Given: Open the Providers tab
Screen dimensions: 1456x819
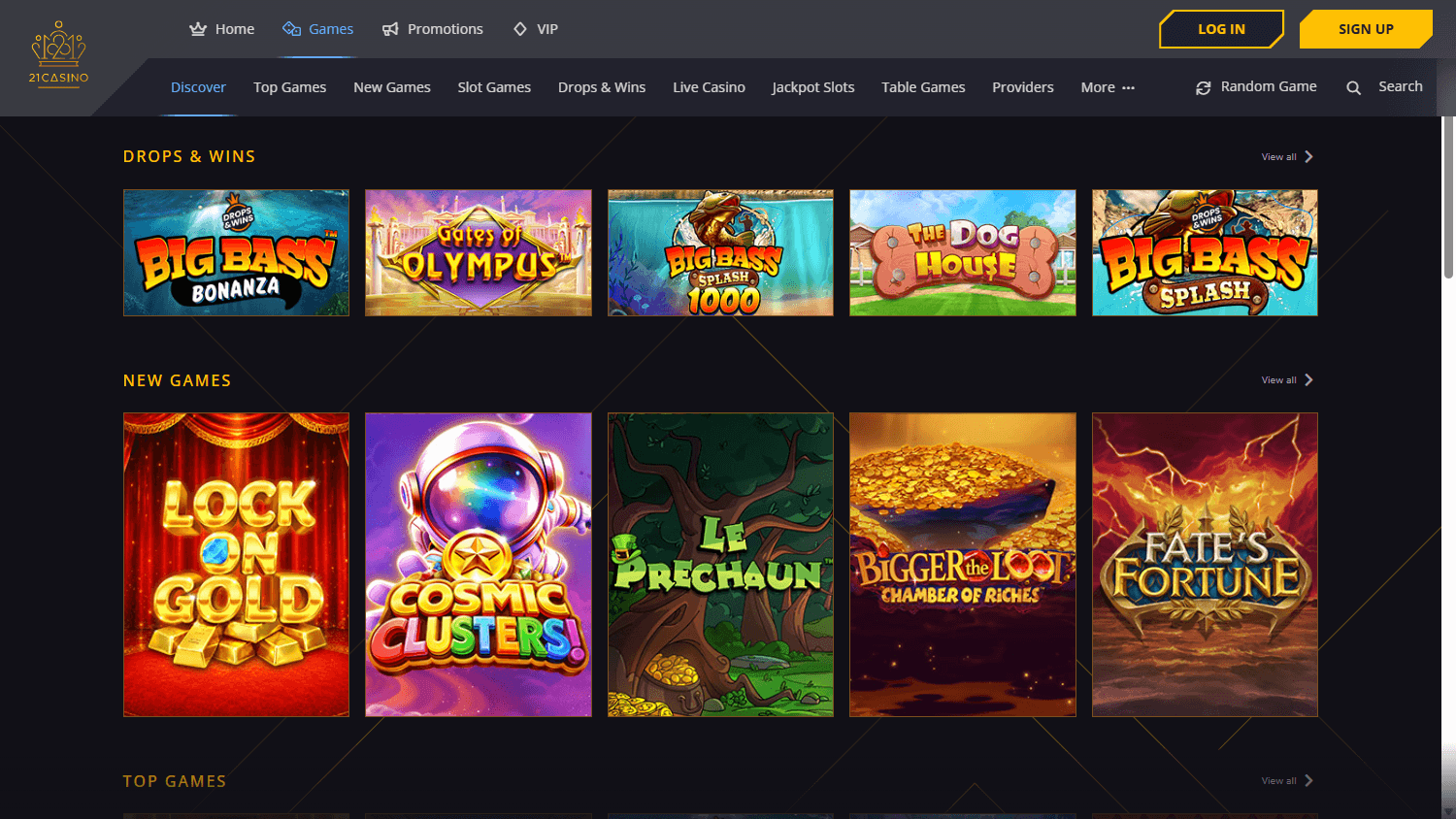Looking at the screenshot, I should [1023, 87].
